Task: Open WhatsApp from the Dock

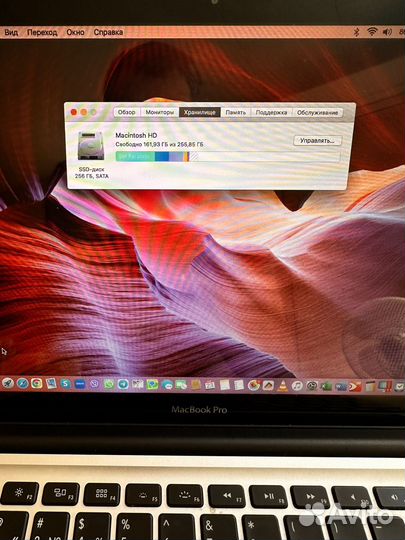Action: tap(109, 384)
